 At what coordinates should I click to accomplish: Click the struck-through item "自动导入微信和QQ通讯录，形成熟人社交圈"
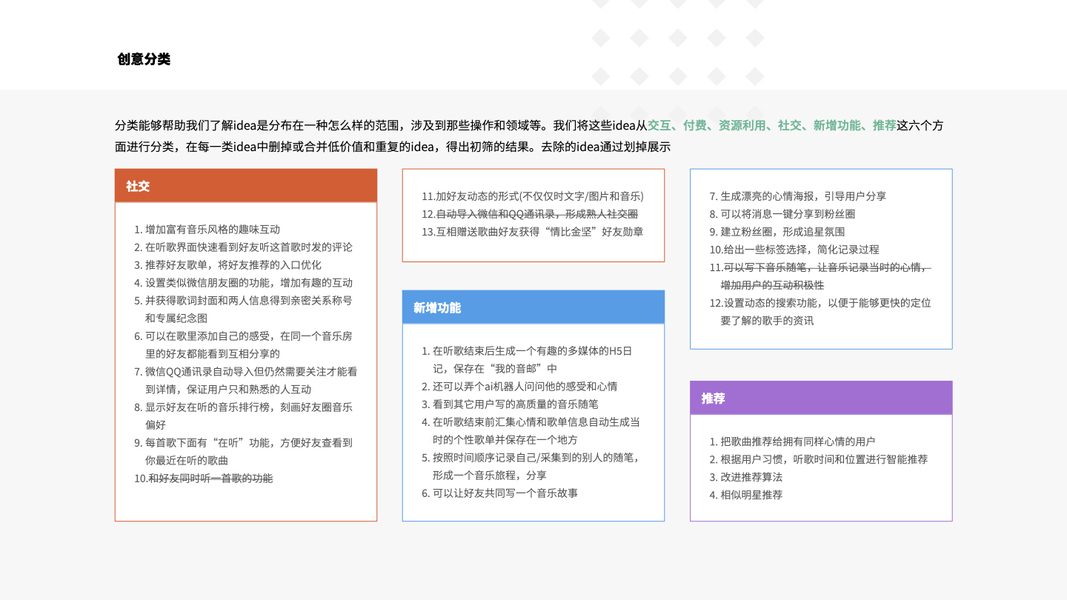[529, 214]
